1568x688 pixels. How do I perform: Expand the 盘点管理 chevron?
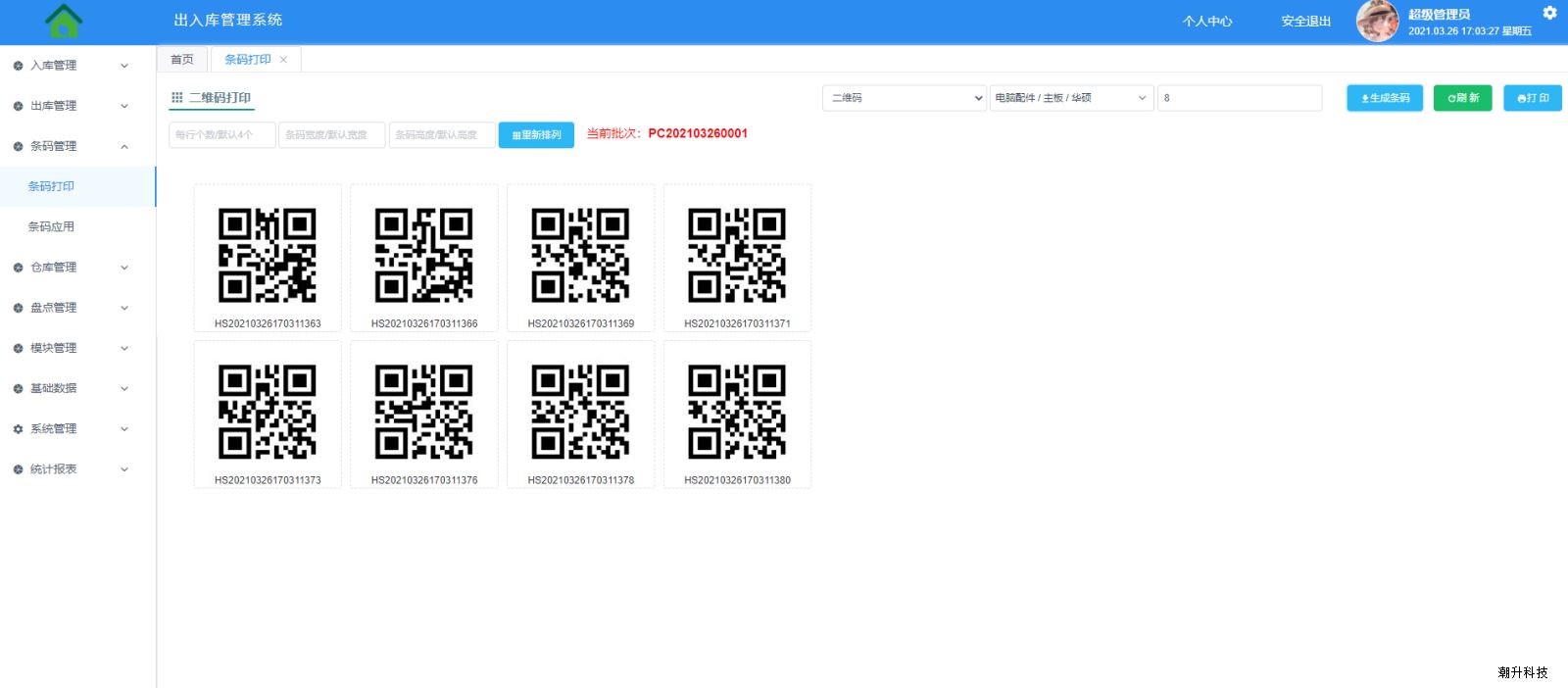pos(124,308)
